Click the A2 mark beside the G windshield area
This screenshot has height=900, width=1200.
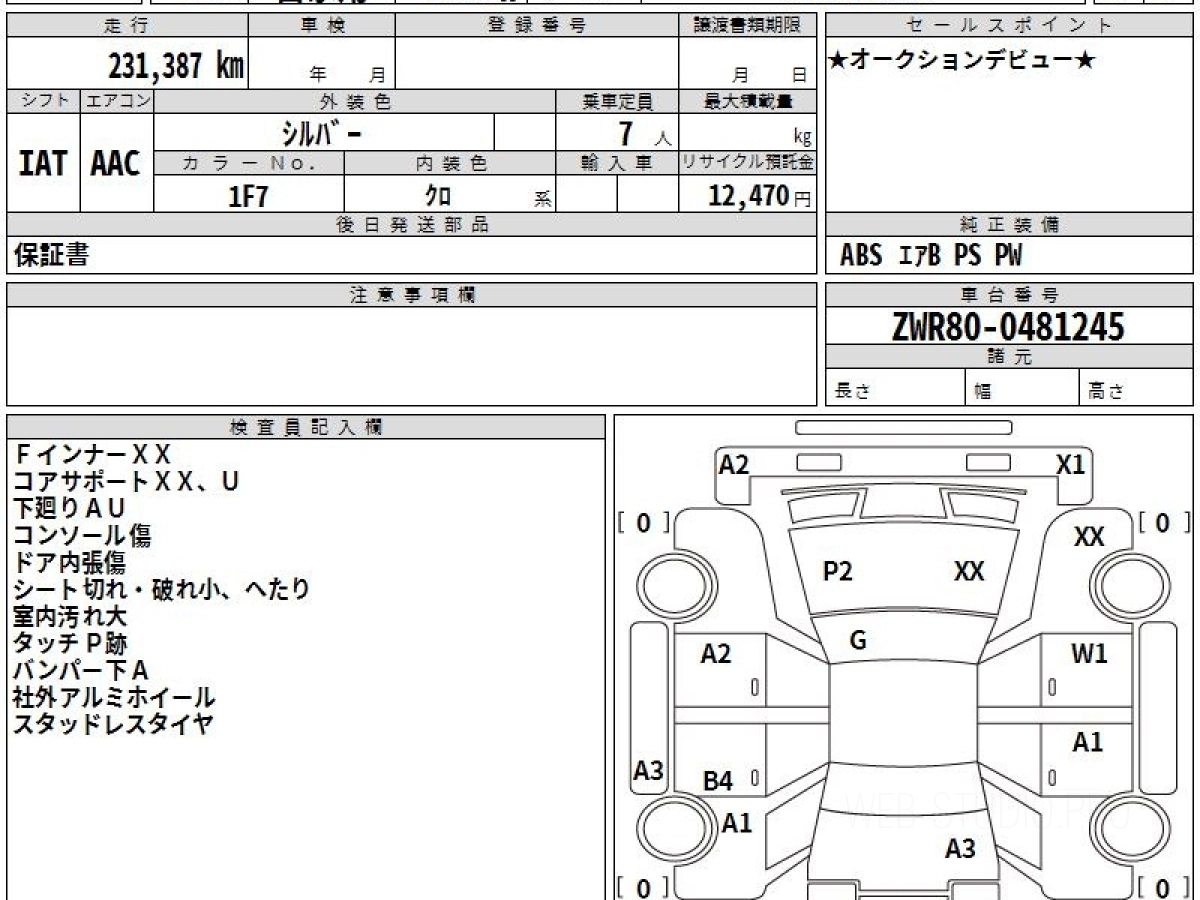[716, 655]
